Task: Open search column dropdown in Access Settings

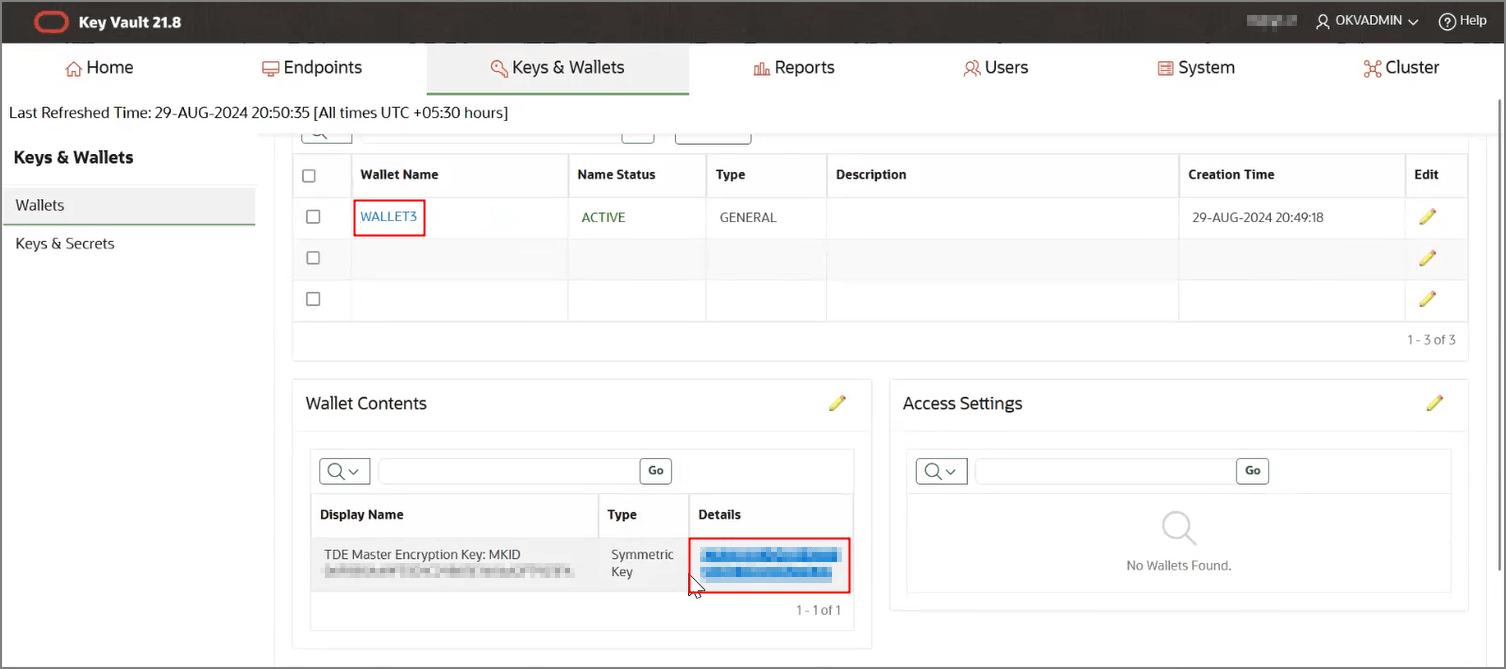Action: point(942,471)
